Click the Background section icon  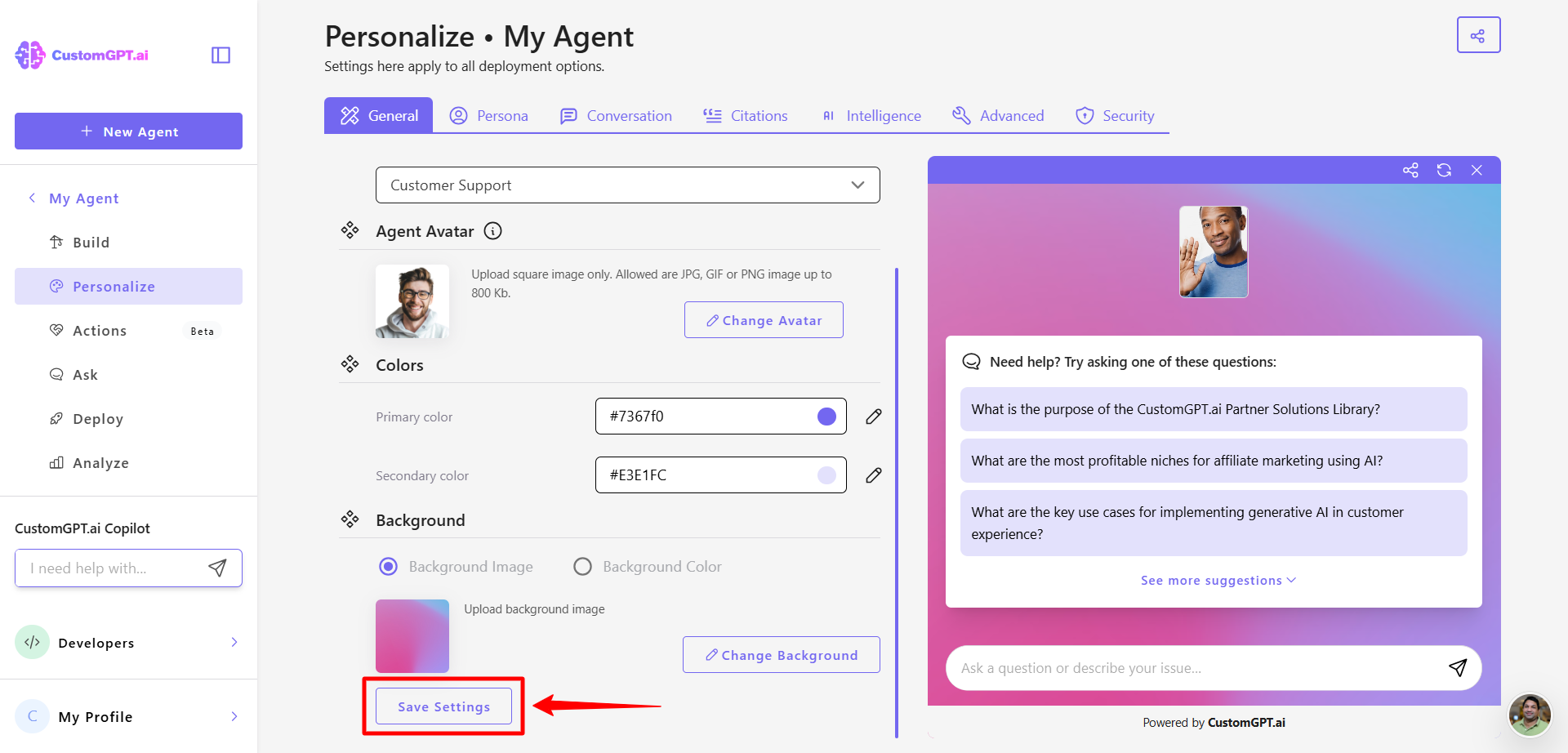[x=350, y=519]
